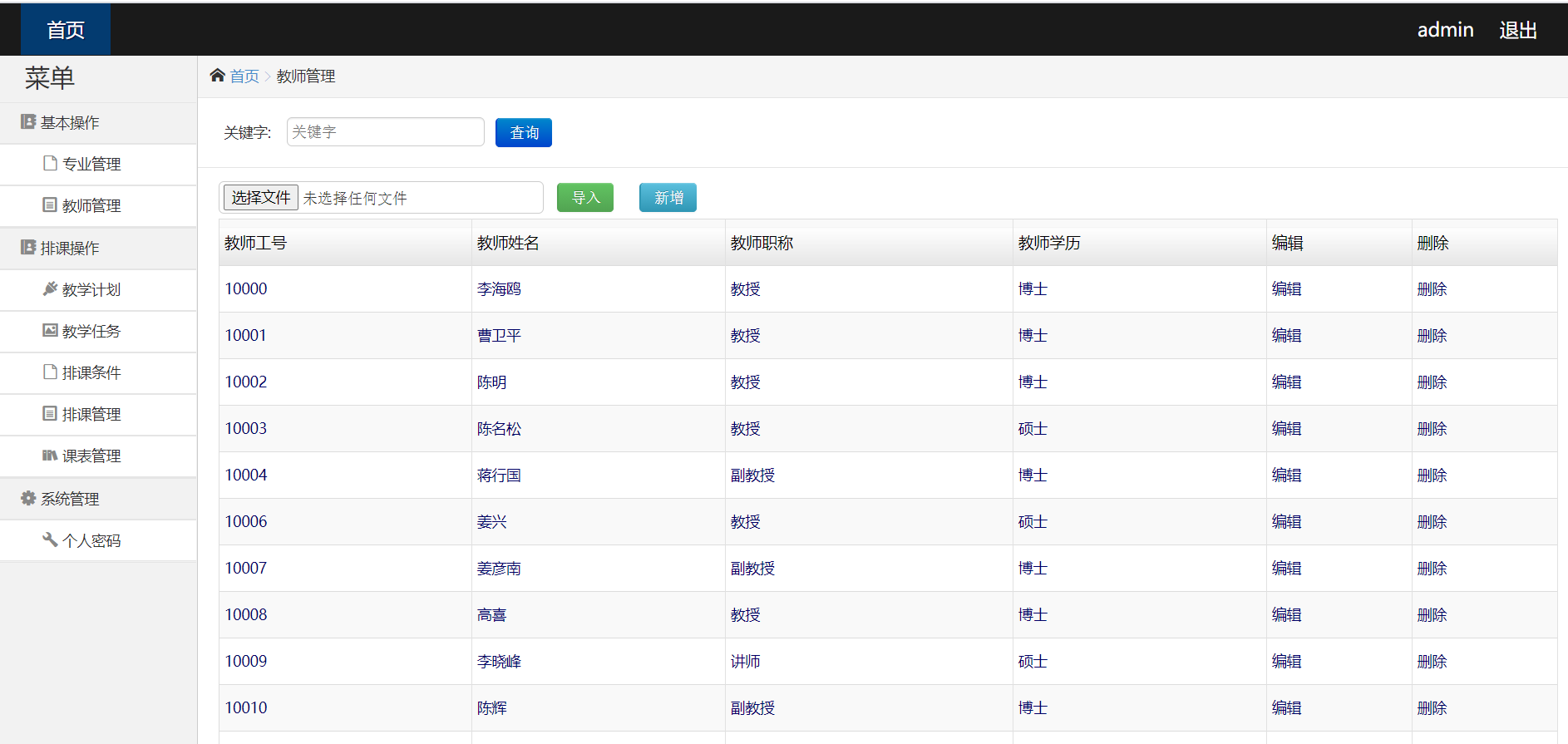Click the 首页 breadcrumb link
This screenshot has width=1568, height=744.
click(244, 76)
